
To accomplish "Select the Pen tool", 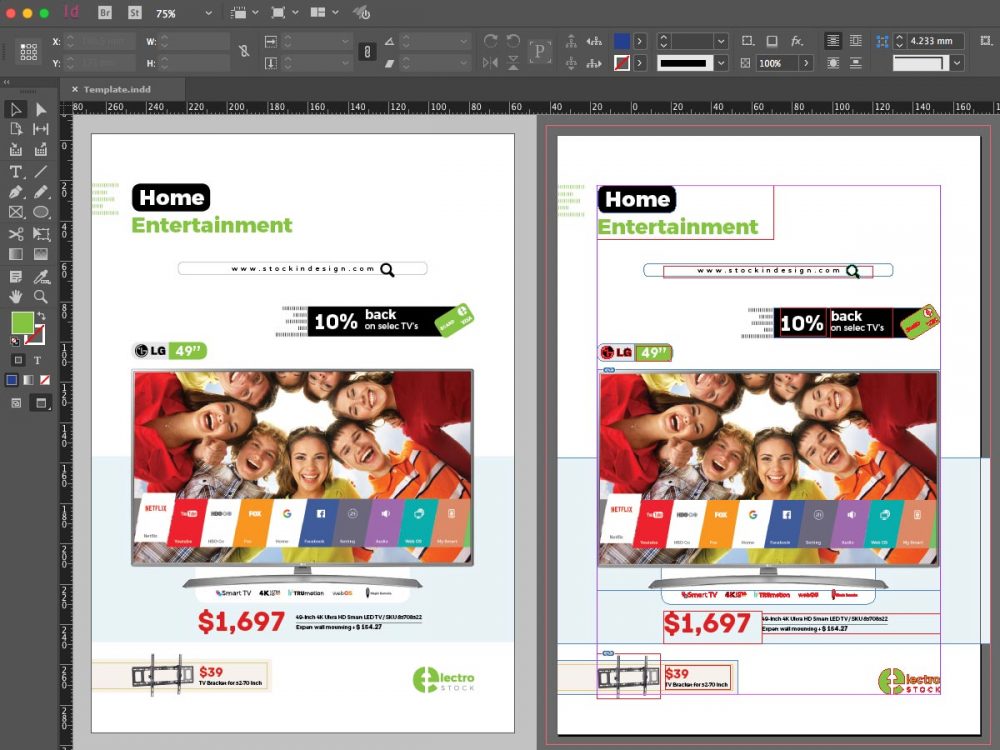I will [16, 192].
